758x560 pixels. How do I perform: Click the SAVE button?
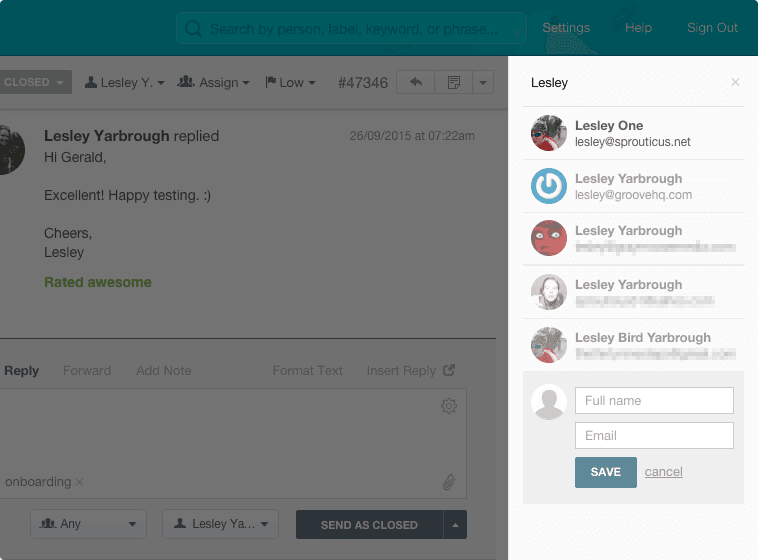605,472
